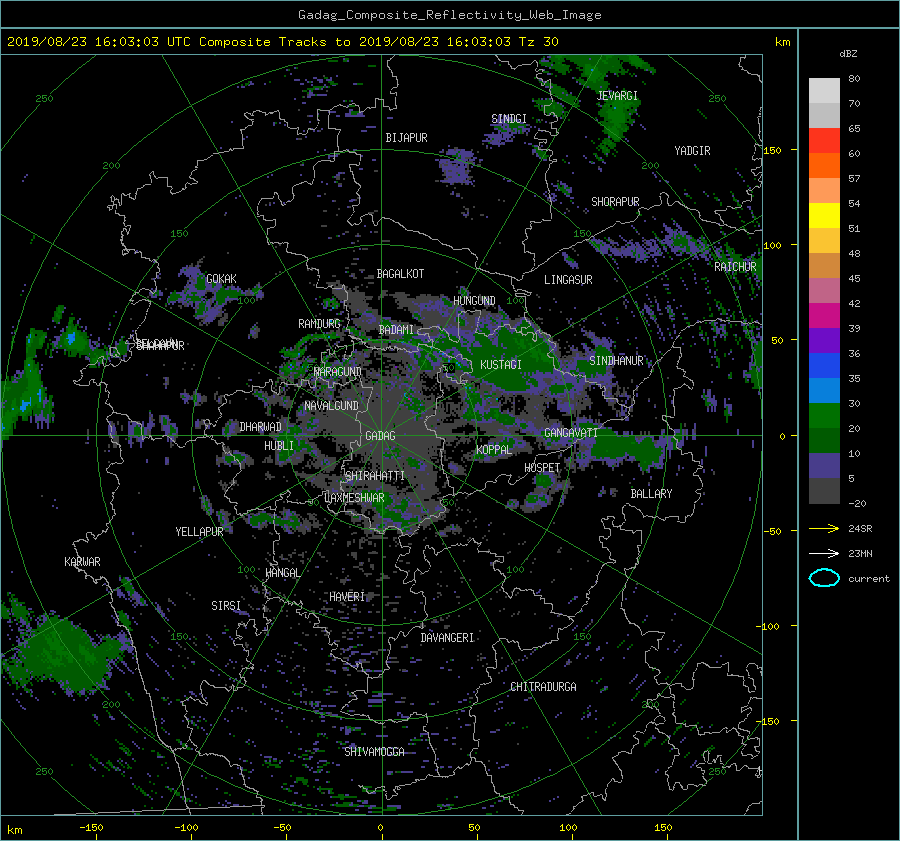
Task: Click the RAMDURG city label
Action: 319,324
